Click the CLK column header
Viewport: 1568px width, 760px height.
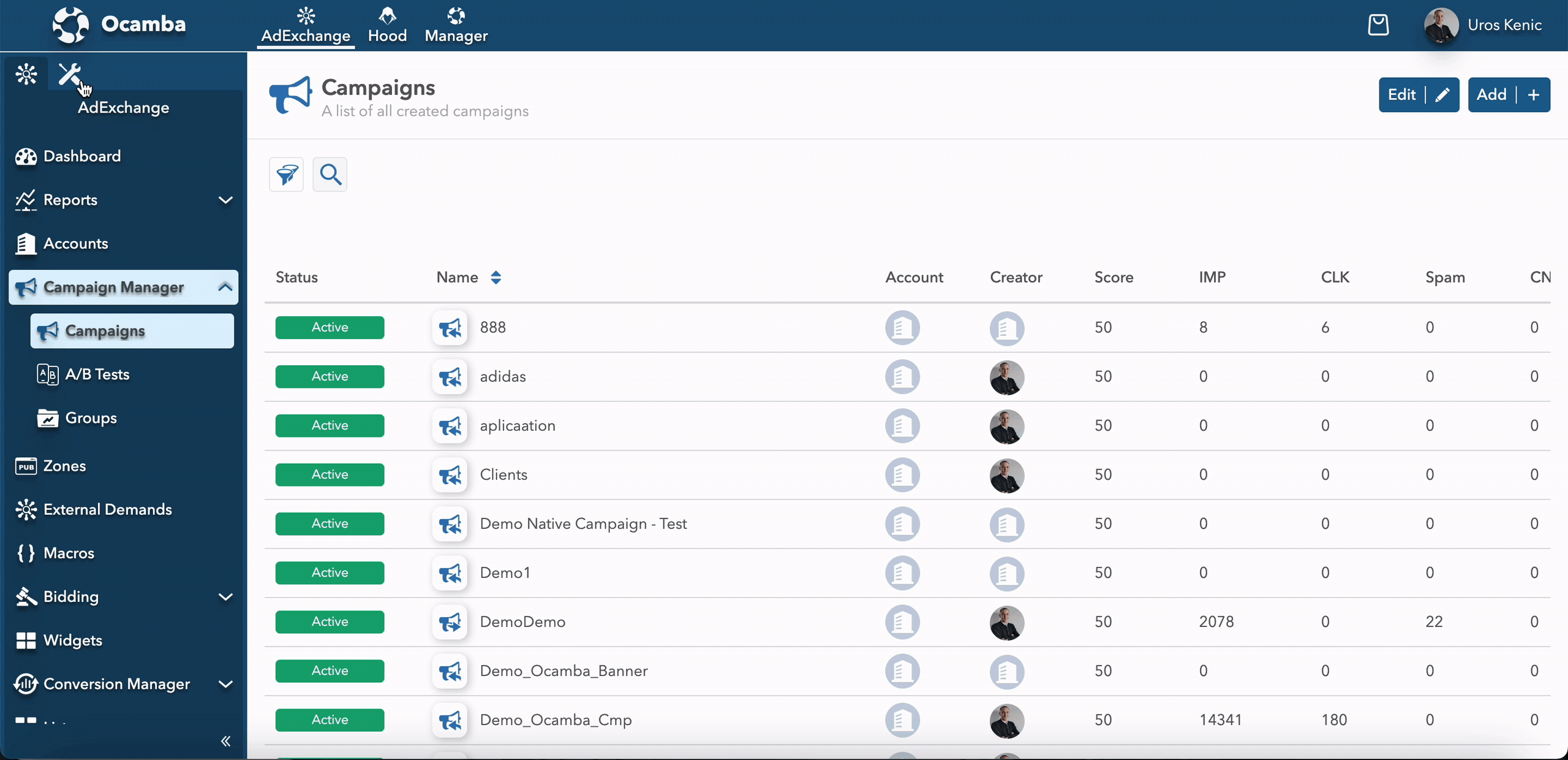(x=1335, y=277)
